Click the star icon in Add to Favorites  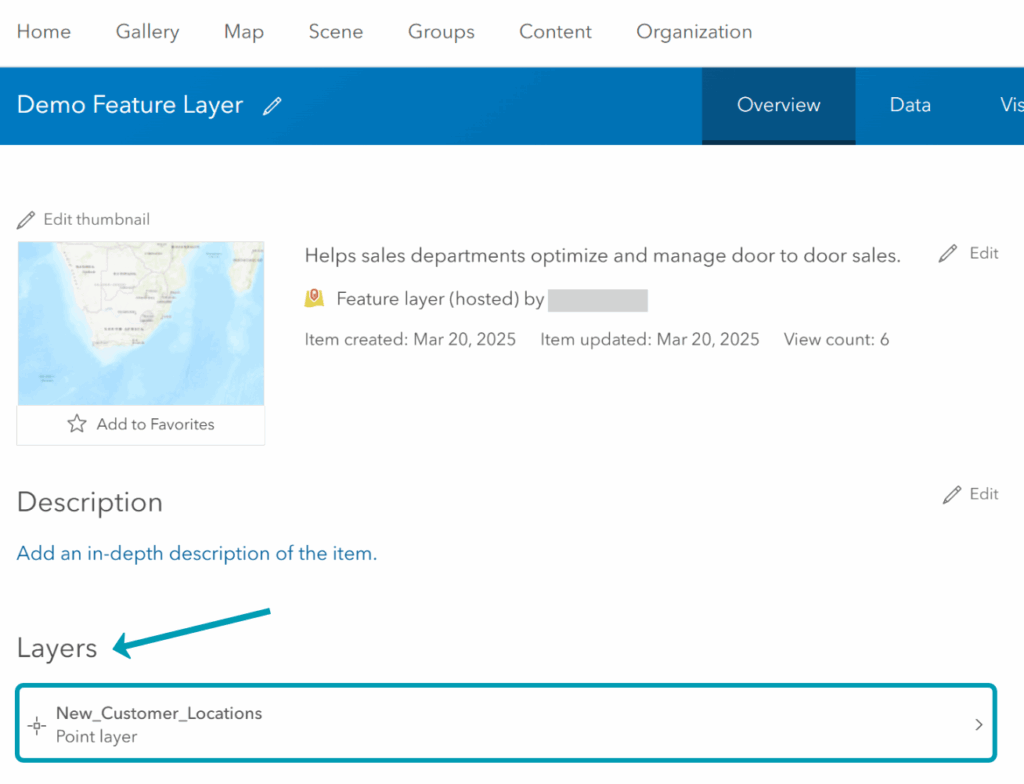[76, 424]
